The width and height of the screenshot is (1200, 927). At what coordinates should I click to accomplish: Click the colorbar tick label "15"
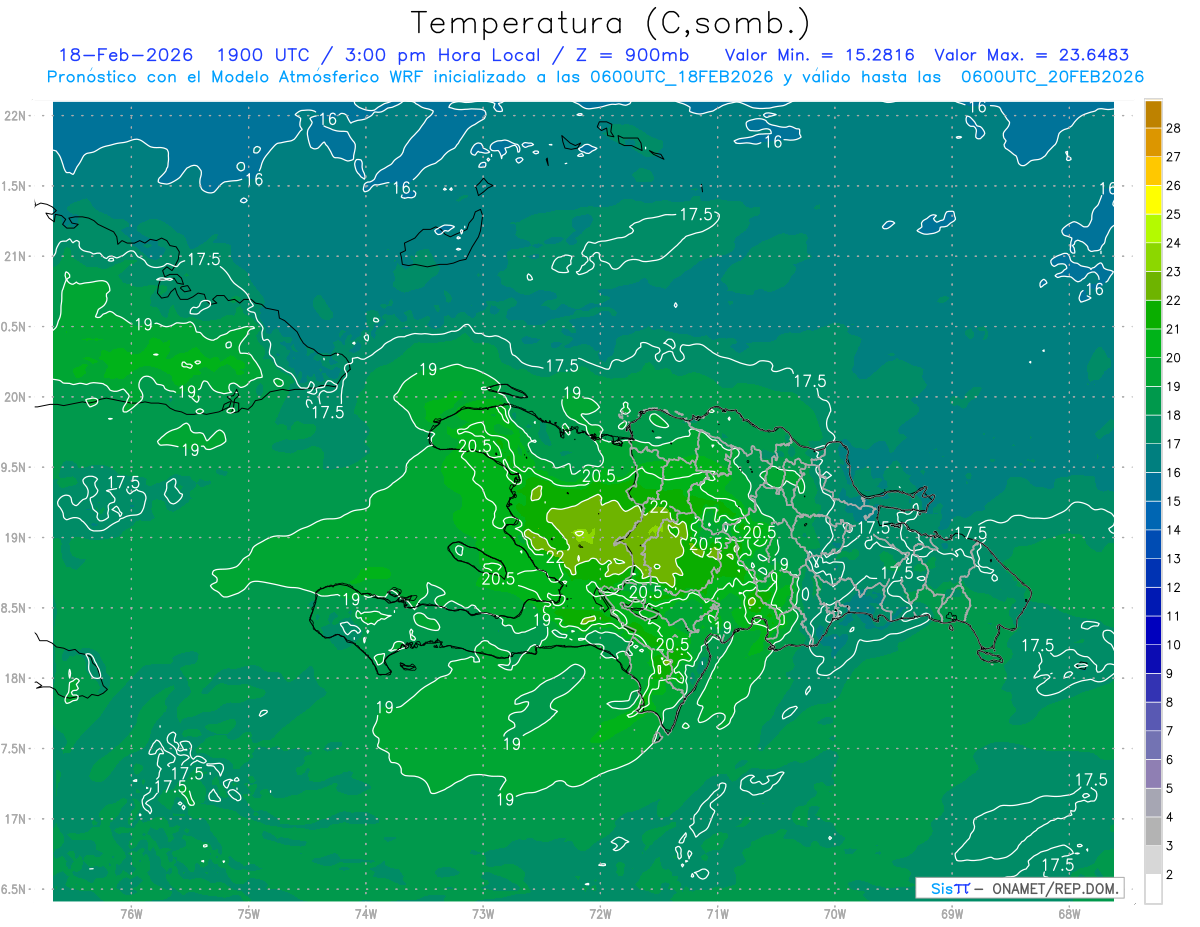tap(1174, 501)
